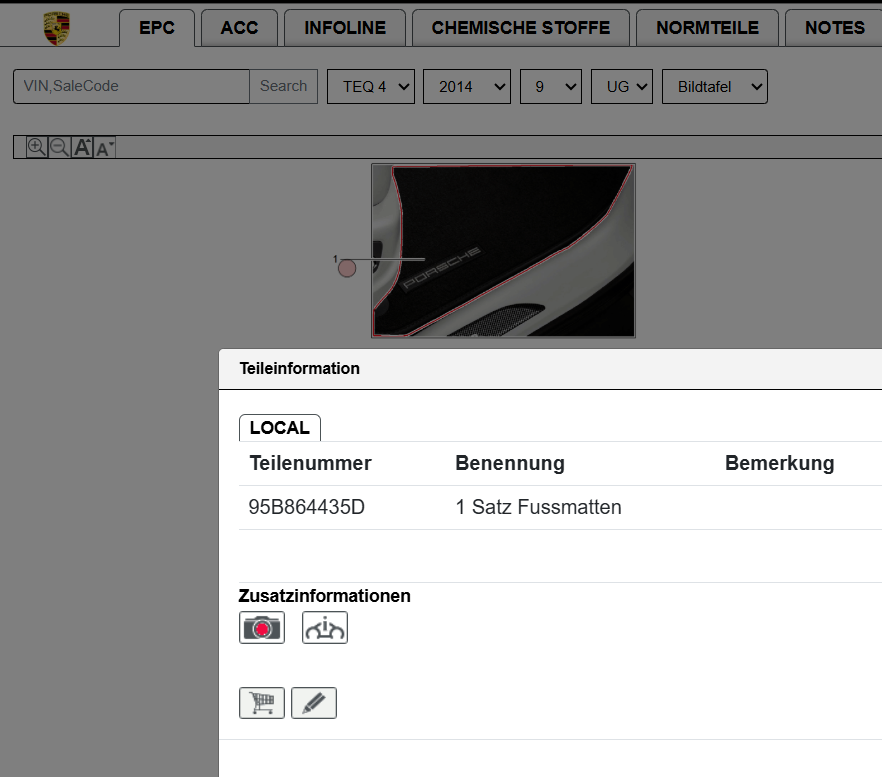Screen dimensions: 882x777
Task: Click the Porsche crest logo
Action: [x=57, y=28]
